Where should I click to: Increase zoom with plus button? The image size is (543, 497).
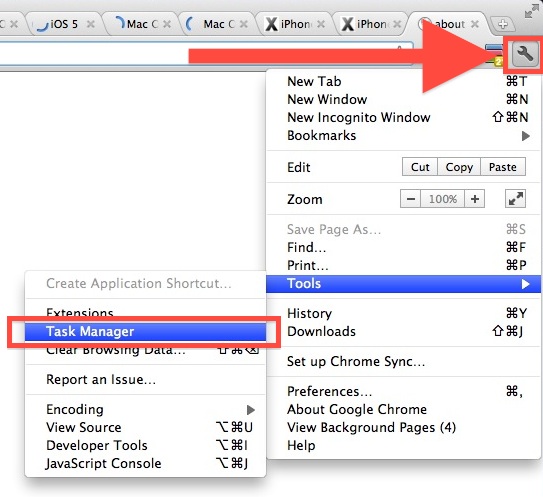click(474, 199)
